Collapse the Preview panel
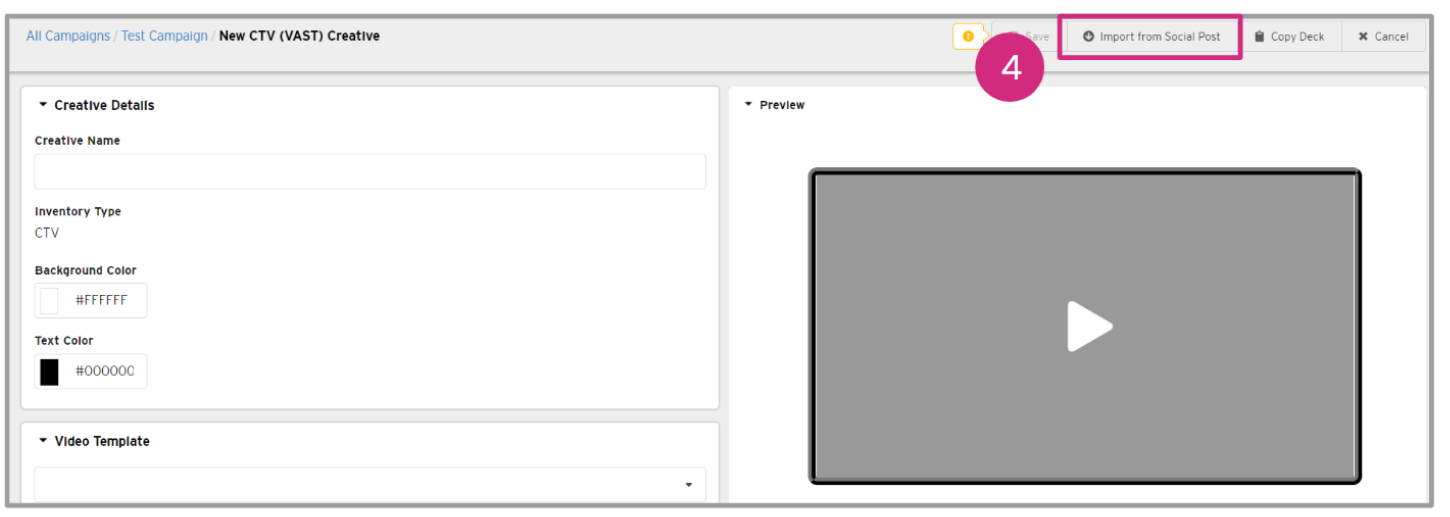 (x=748, y=105)
